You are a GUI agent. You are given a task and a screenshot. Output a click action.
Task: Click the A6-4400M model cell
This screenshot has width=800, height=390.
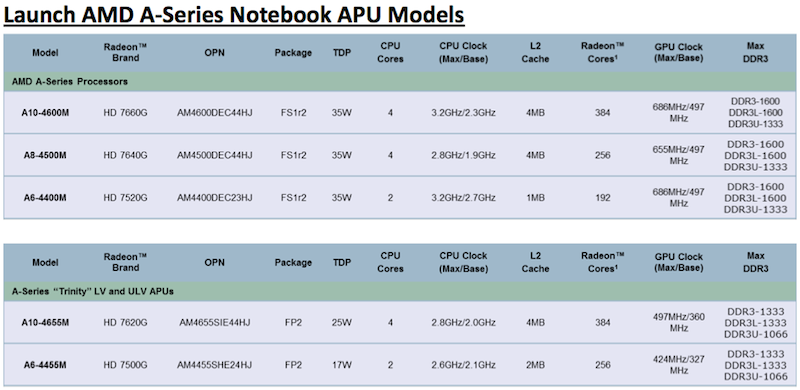pos(45,198)
